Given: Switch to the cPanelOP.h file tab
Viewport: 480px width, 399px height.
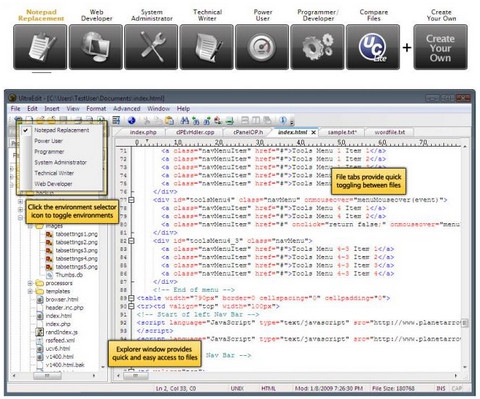Looking at the screenshot, I should (248, 132).
